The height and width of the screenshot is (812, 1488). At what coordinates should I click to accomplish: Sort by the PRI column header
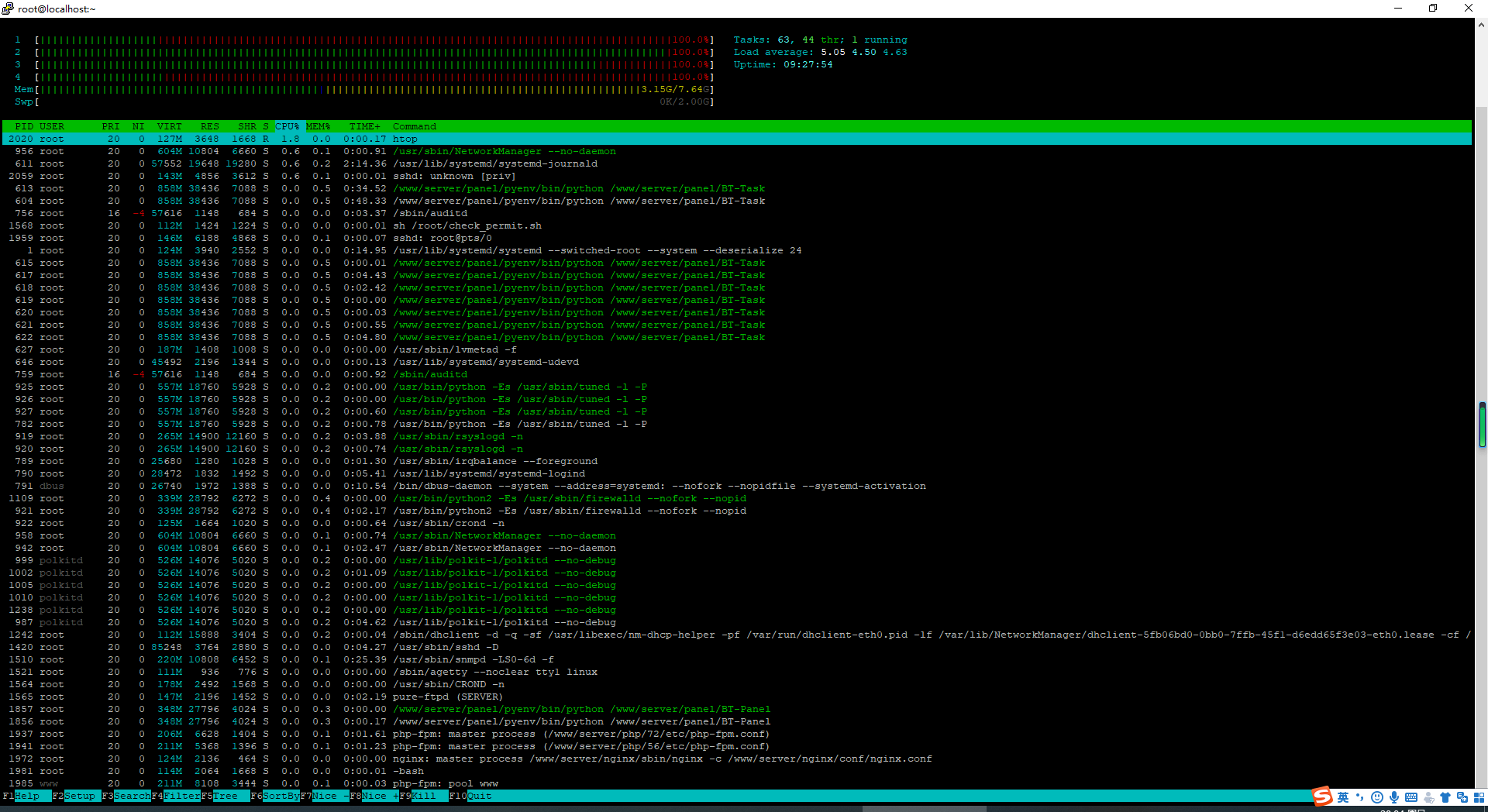(111, 126)
